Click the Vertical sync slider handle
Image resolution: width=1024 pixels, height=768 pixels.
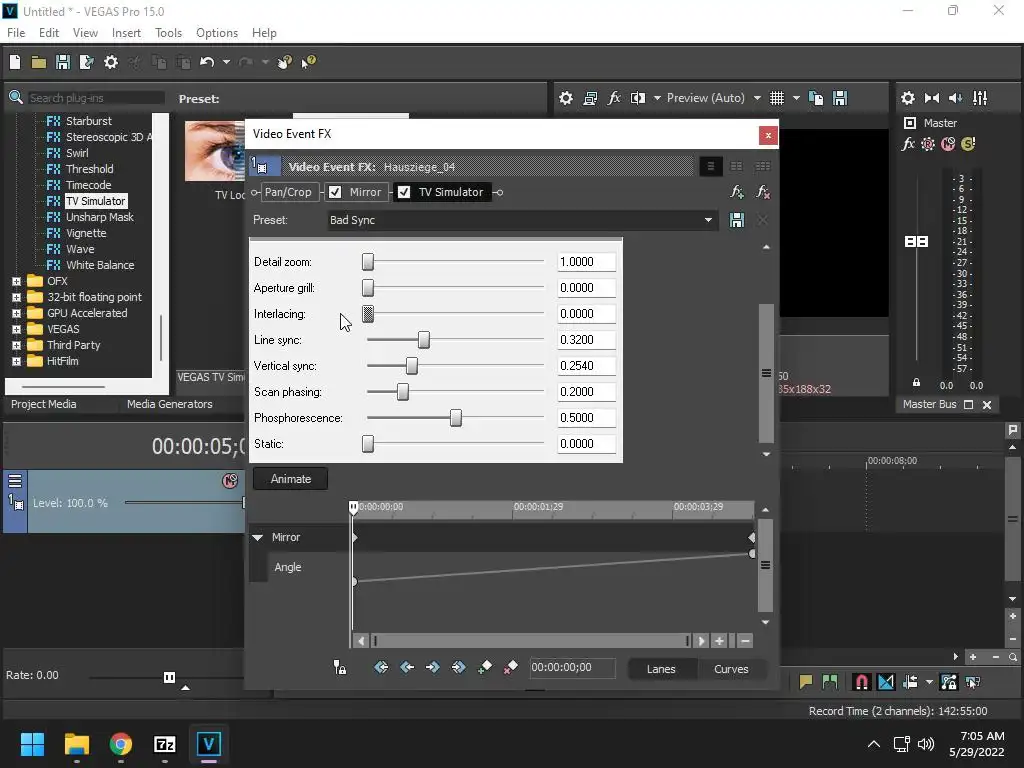411,366
